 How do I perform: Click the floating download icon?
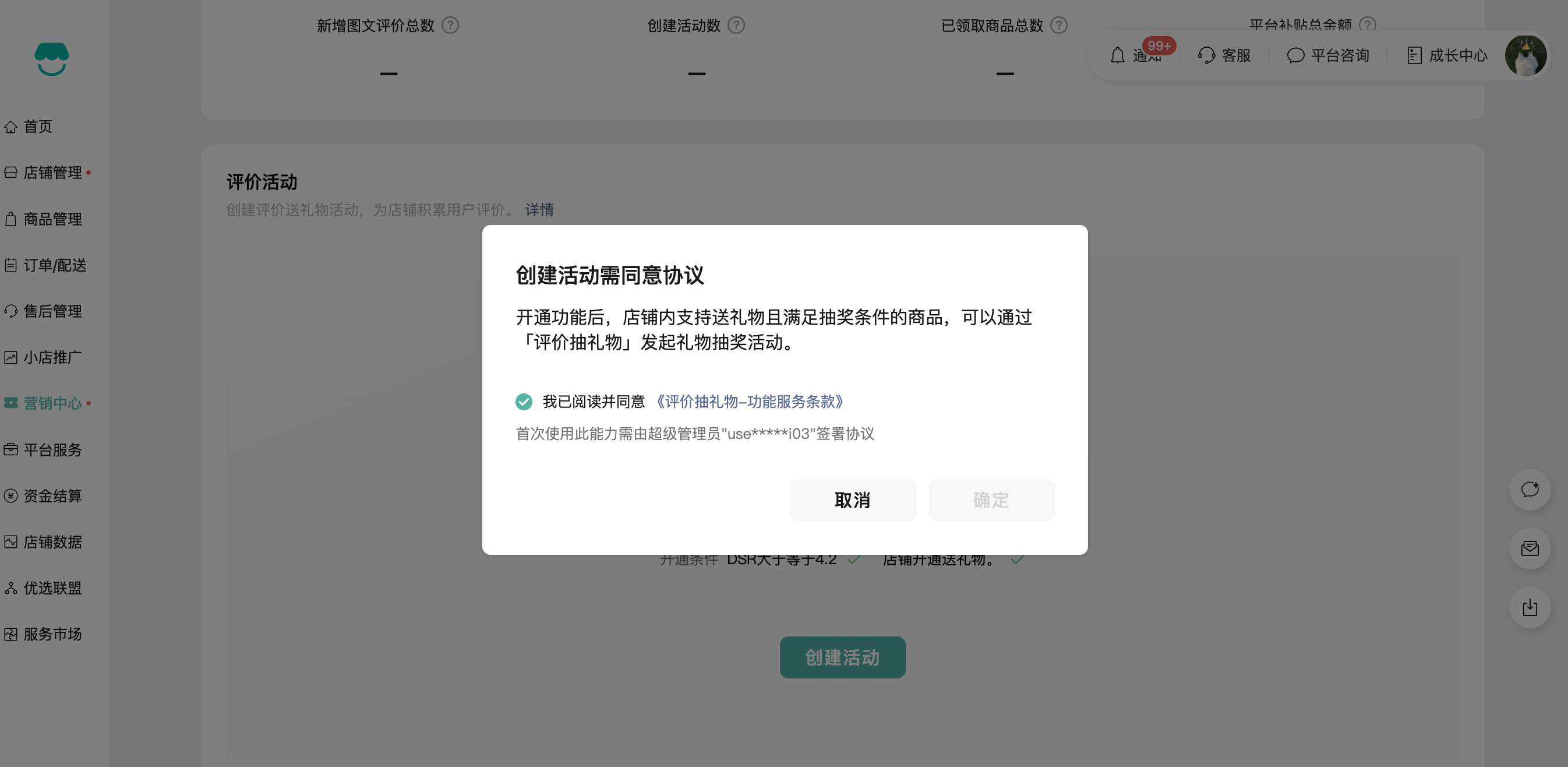(x=1529, y=607)
